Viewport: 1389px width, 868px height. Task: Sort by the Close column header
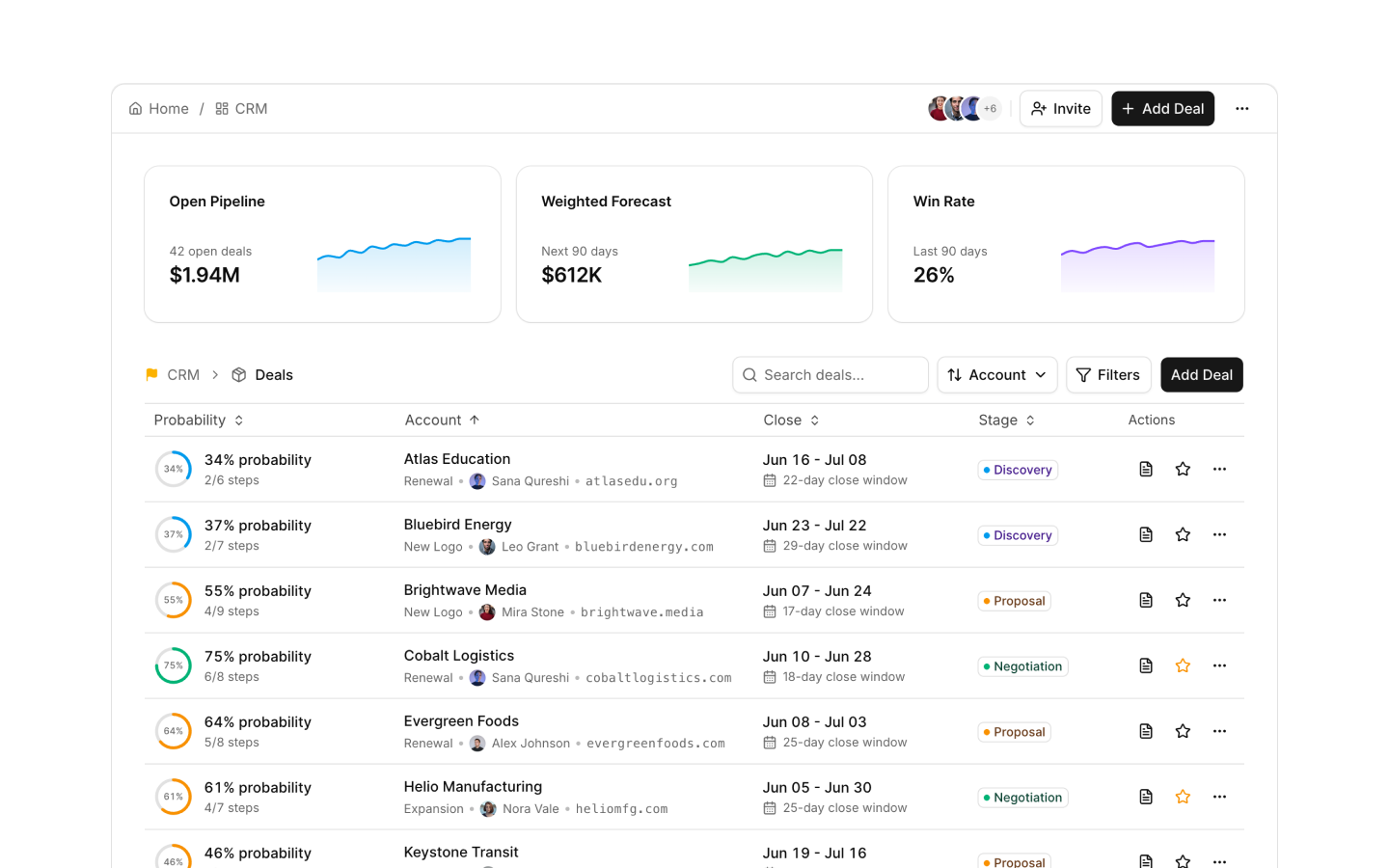coord(792,420)
